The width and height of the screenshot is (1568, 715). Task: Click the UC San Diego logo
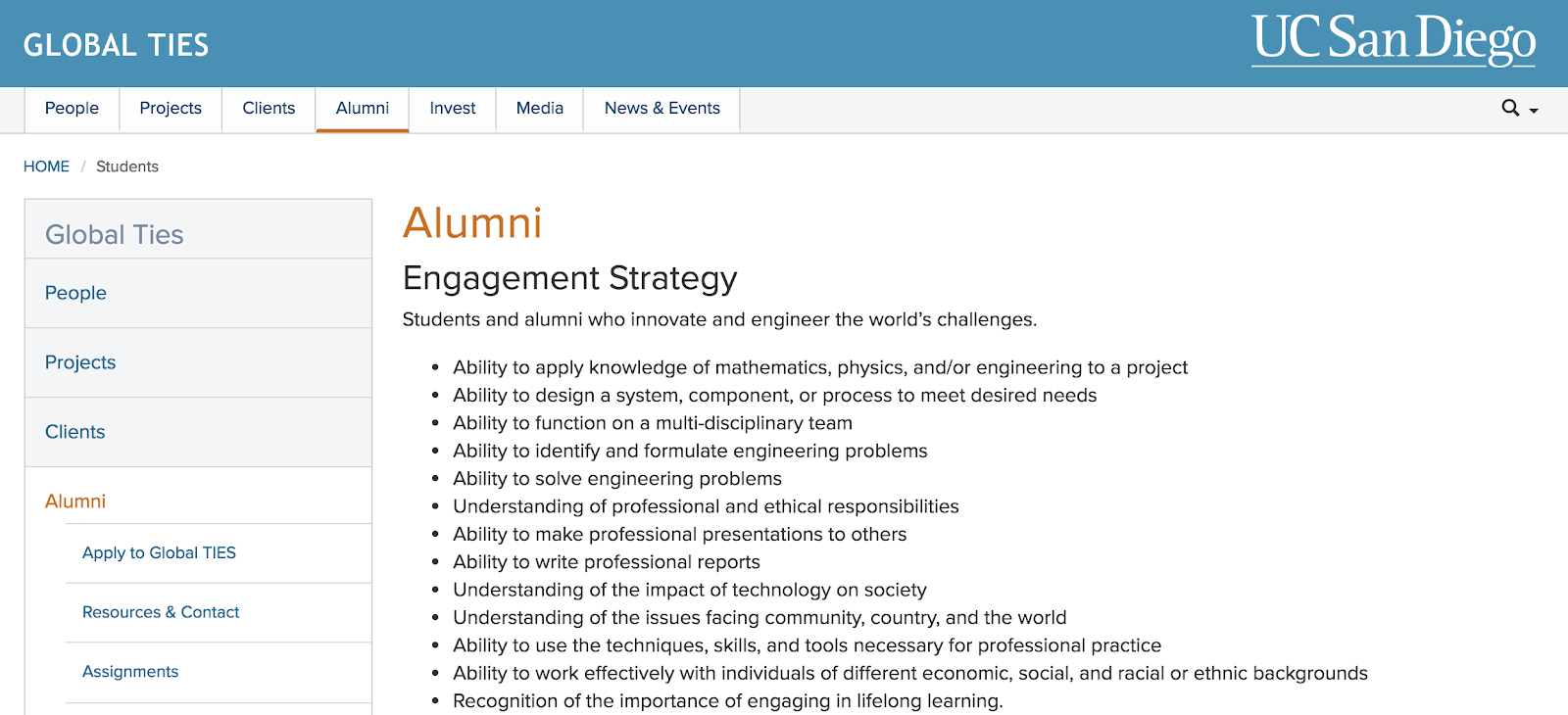pos(1394,39)
